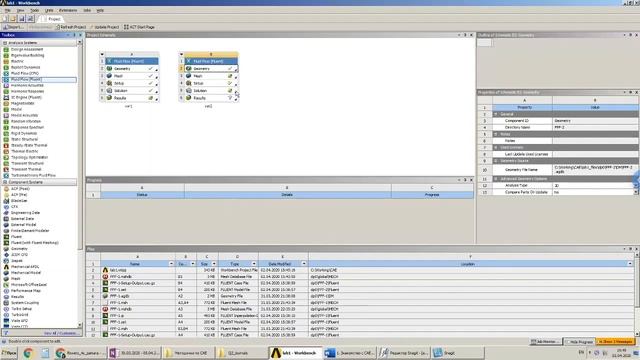Select Turbomachinery Fluid Flow in toolbox
Image resolution: width=640 pixels, height=360 pixels.
[x=33, y=175]
